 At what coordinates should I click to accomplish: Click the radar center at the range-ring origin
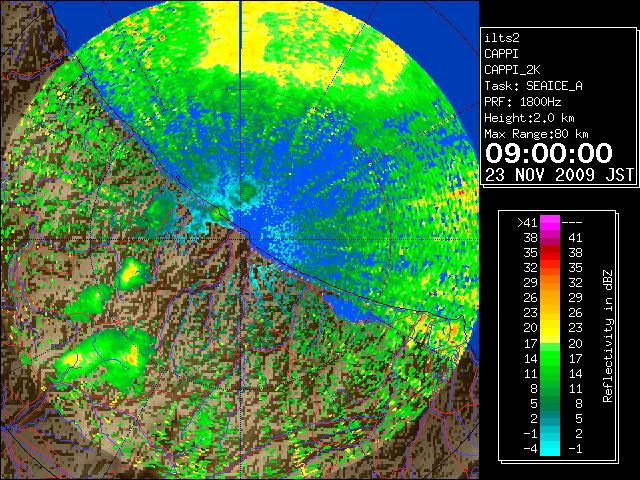241,239
